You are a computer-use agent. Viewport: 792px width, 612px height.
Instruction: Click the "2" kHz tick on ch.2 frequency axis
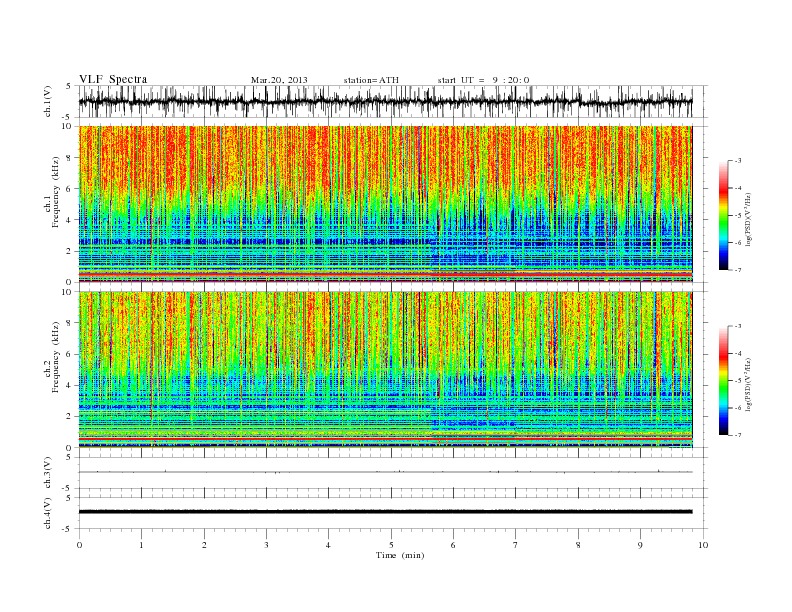click(x=70, y=417)
